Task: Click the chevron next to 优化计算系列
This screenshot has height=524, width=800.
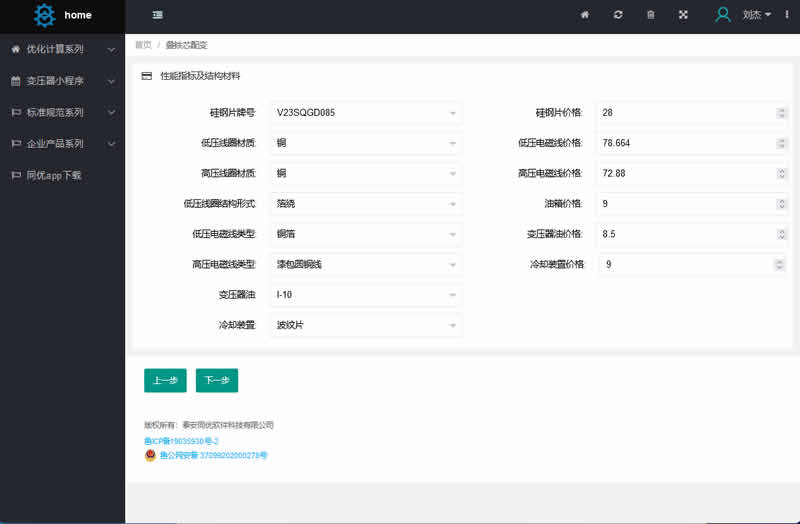Action: [111, 50]
